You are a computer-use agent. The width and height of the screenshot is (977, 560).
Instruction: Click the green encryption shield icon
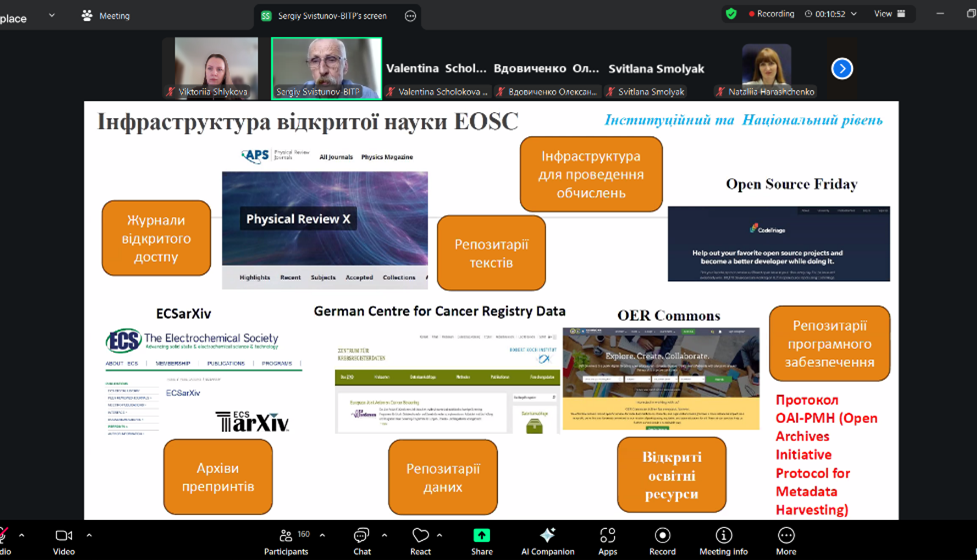click(731, 14)
